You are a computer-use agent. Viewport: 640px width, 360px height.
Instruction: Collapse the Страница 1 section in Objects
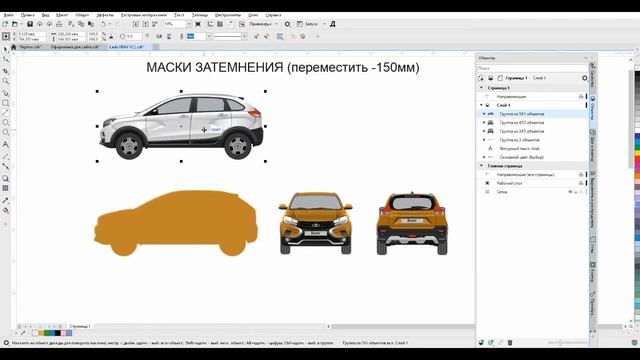pos(481,88)
